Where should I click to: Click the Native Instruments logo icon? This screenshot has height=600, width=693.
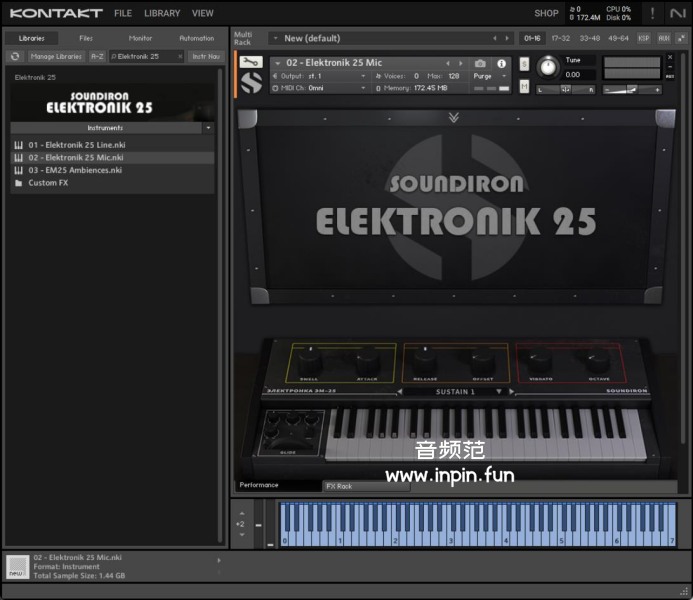[678, 13]
